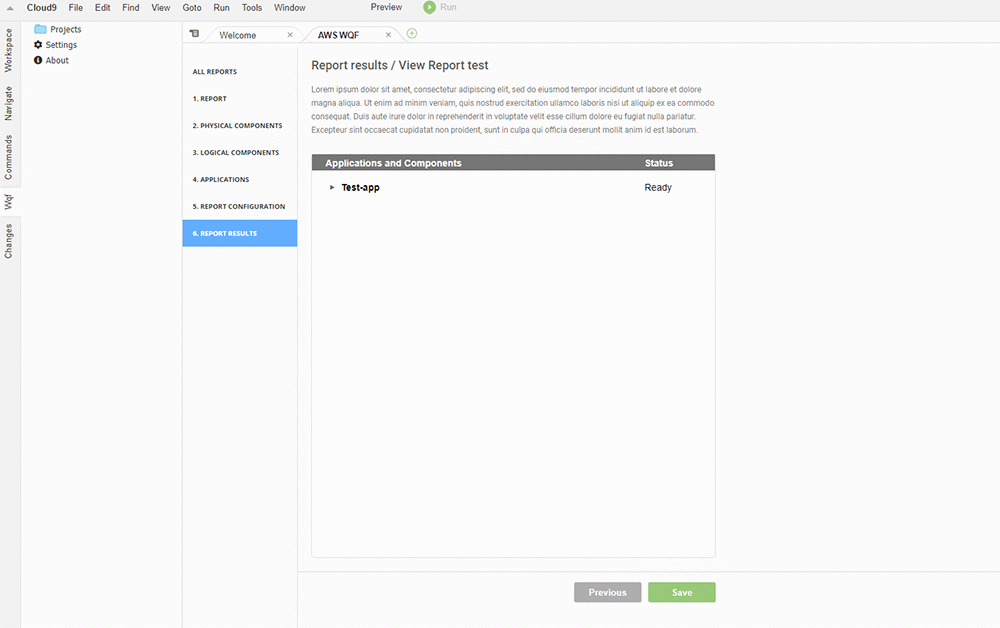Click the Applications and Components column header
This screenshot has width=1000, height=628.
[x=393, y=163]
